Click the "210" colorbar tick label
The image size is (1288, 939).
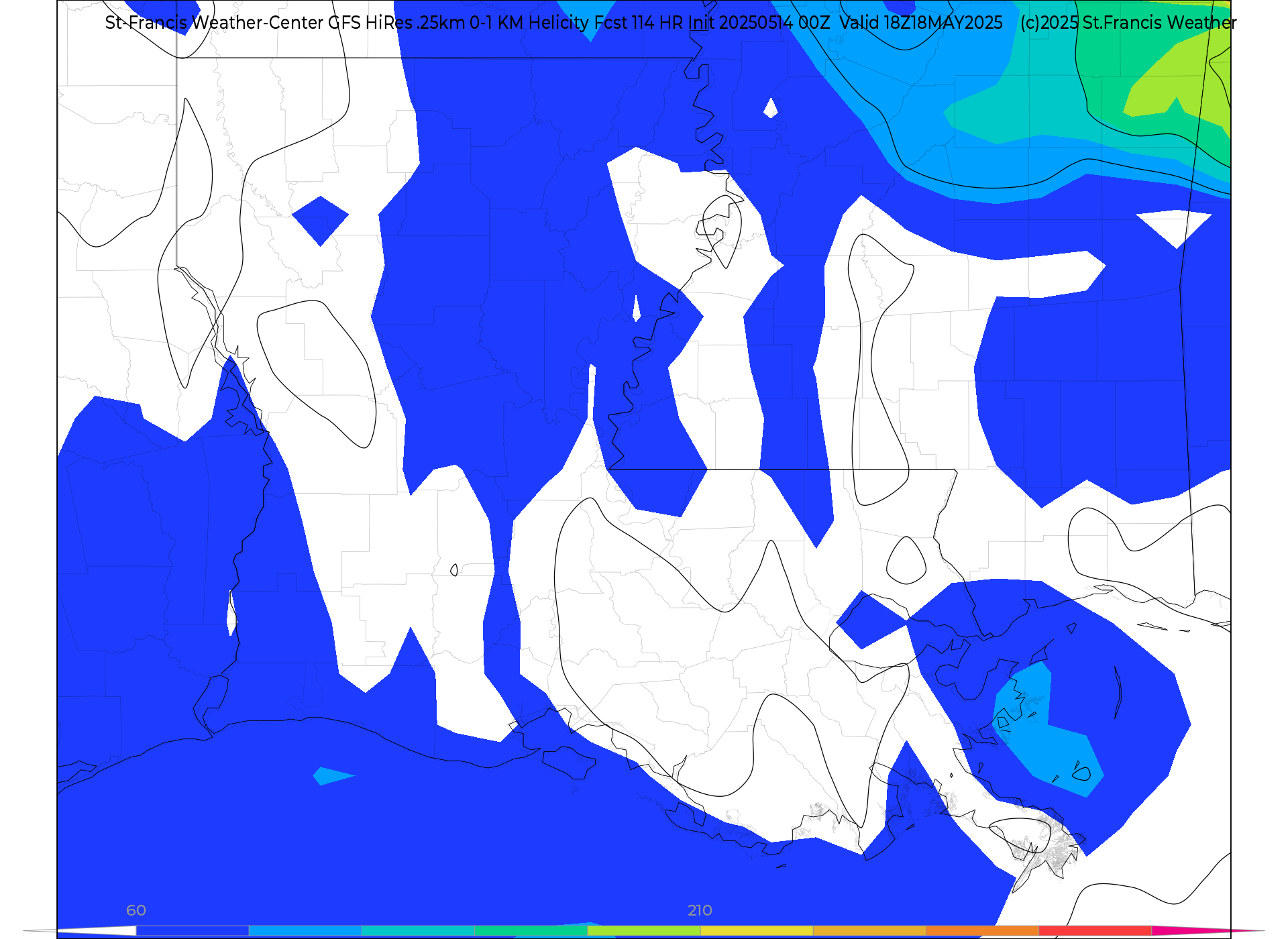700,911
